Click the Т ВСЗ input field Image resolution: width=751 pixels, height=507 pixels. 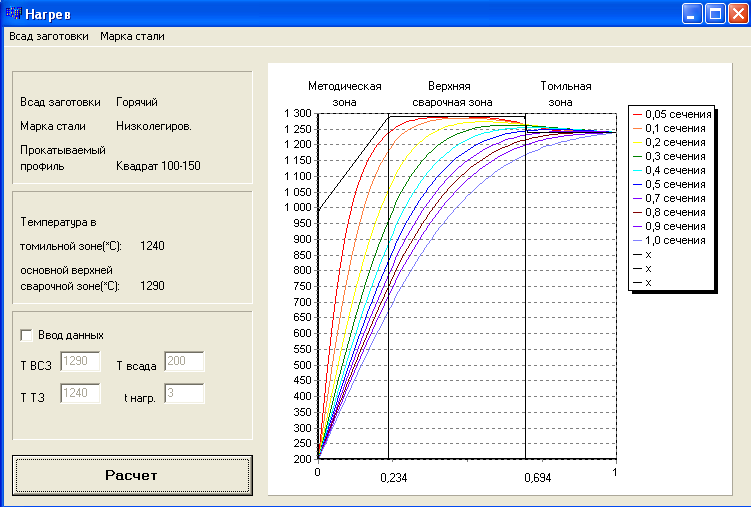[x=81, y=362]
